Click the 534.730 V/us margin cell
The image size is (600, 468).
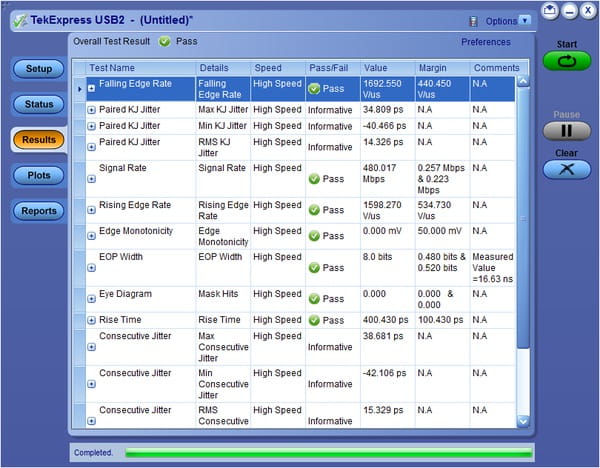pyautogui.click(x=442, y=210)
